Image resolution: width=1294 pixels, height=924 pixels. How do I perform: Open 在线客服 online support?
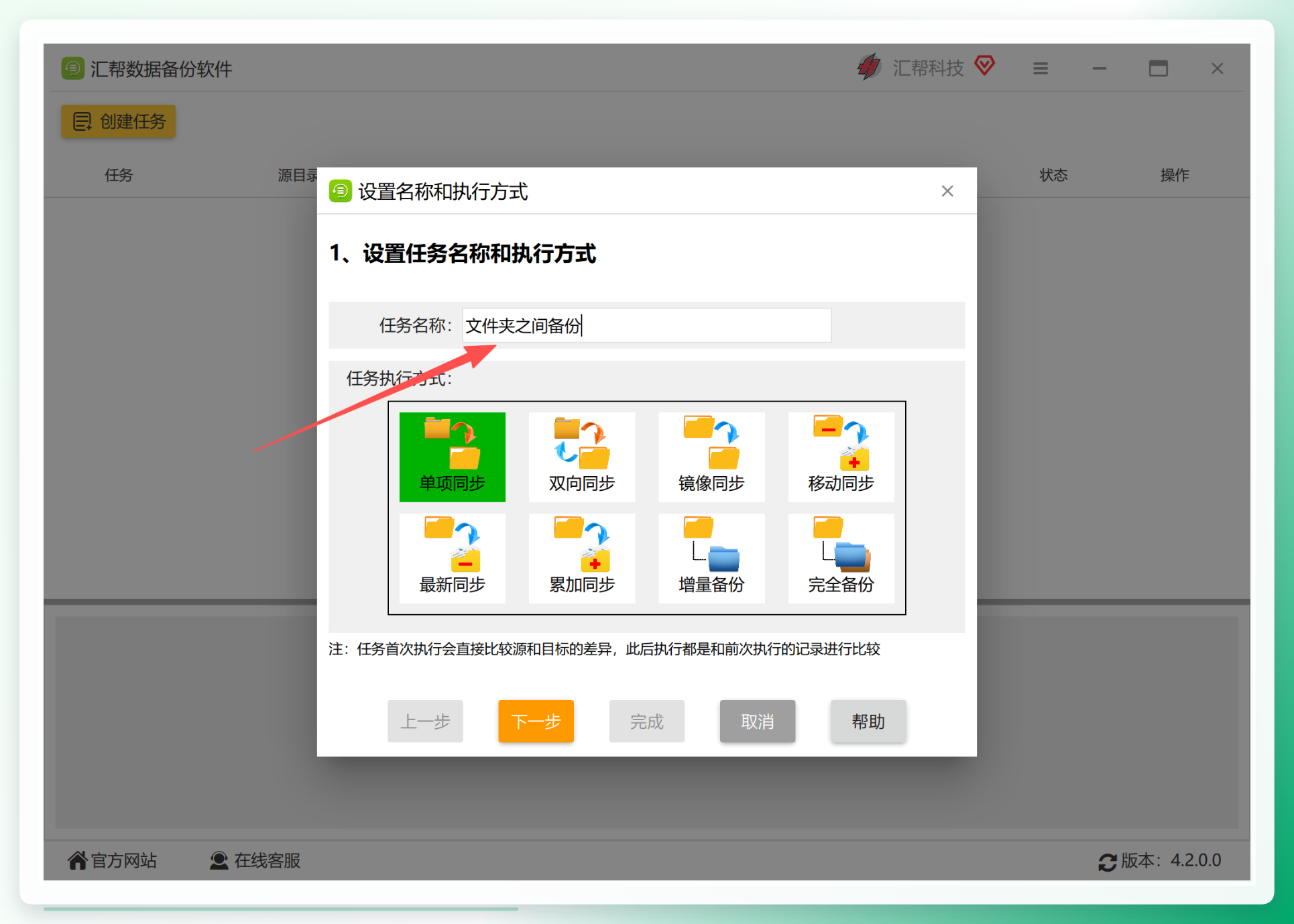pyautogui.click(x=255, y=860)
